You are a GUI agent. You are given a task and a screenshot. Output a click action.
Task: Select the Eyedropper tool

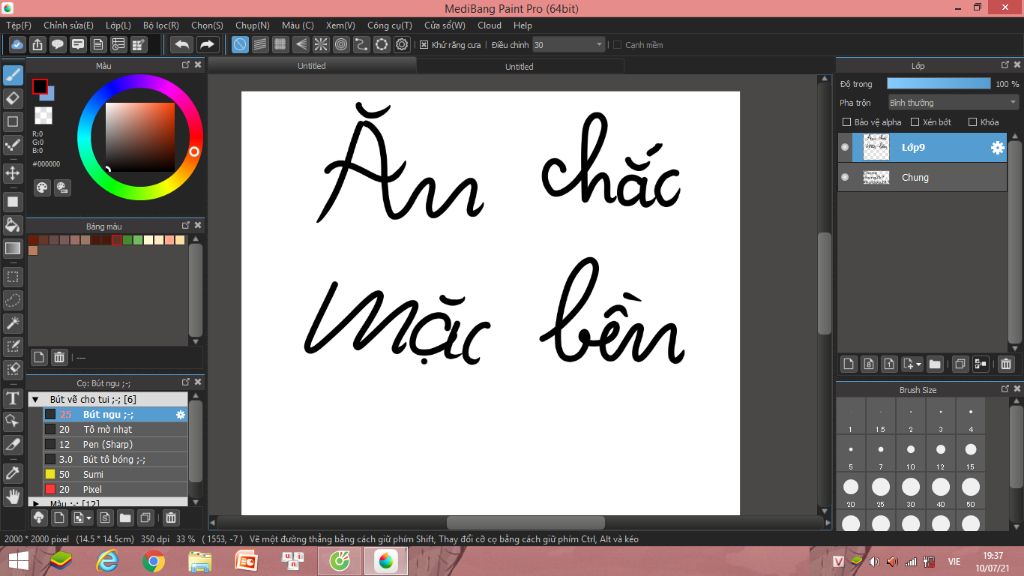coord(12,473)
